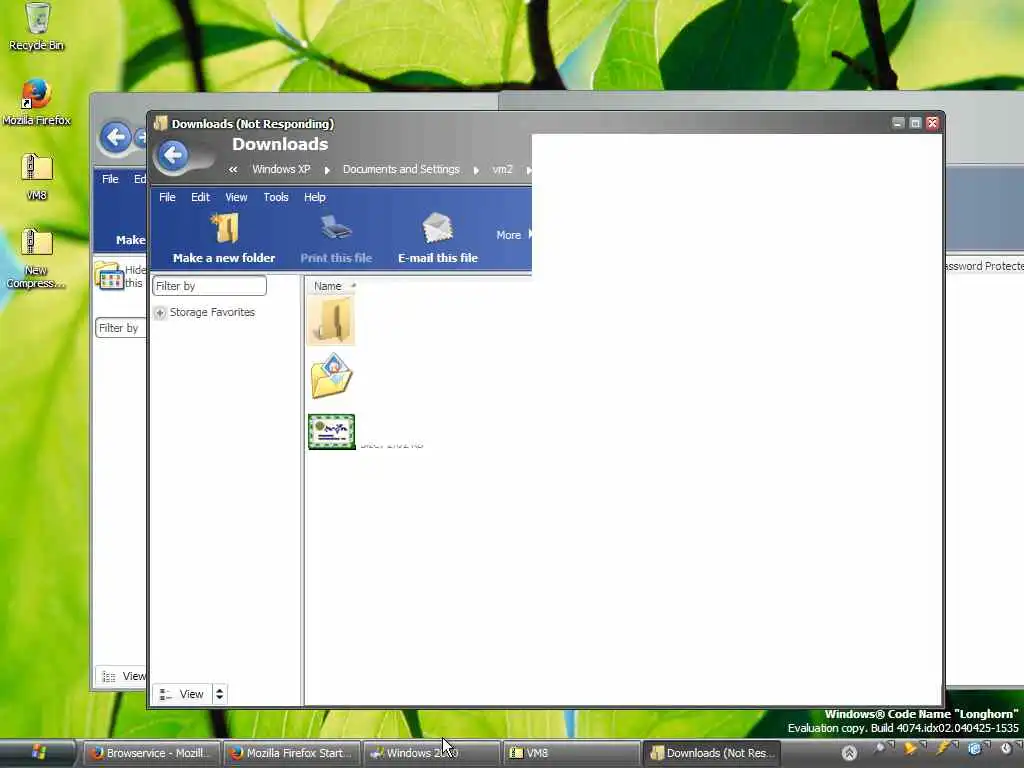Click the E-mail this file envelope icon

(x=438, y=229)
